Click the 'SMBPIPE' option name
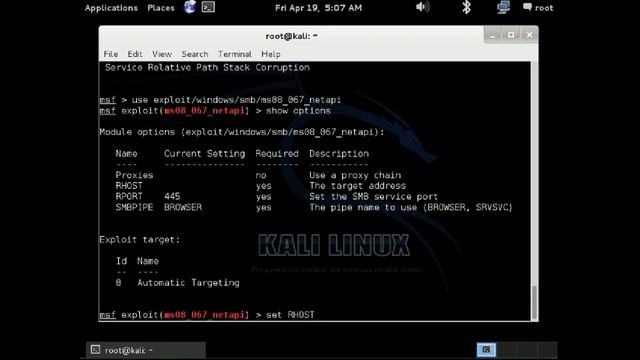This screenshot has height=360, width=640. pos(134,207)
